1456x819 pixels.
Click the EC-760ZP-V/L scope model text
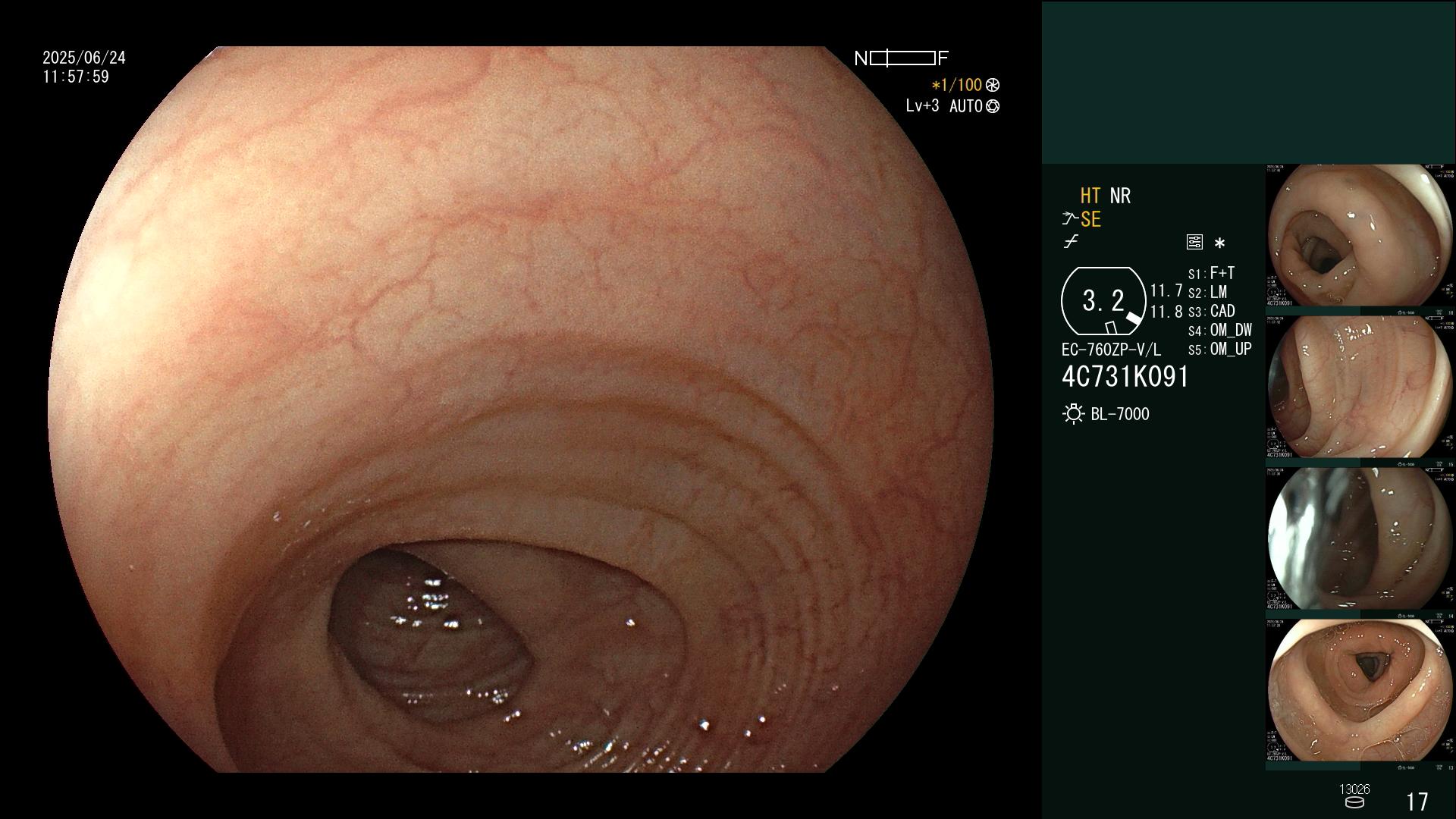pos(1111,350)
